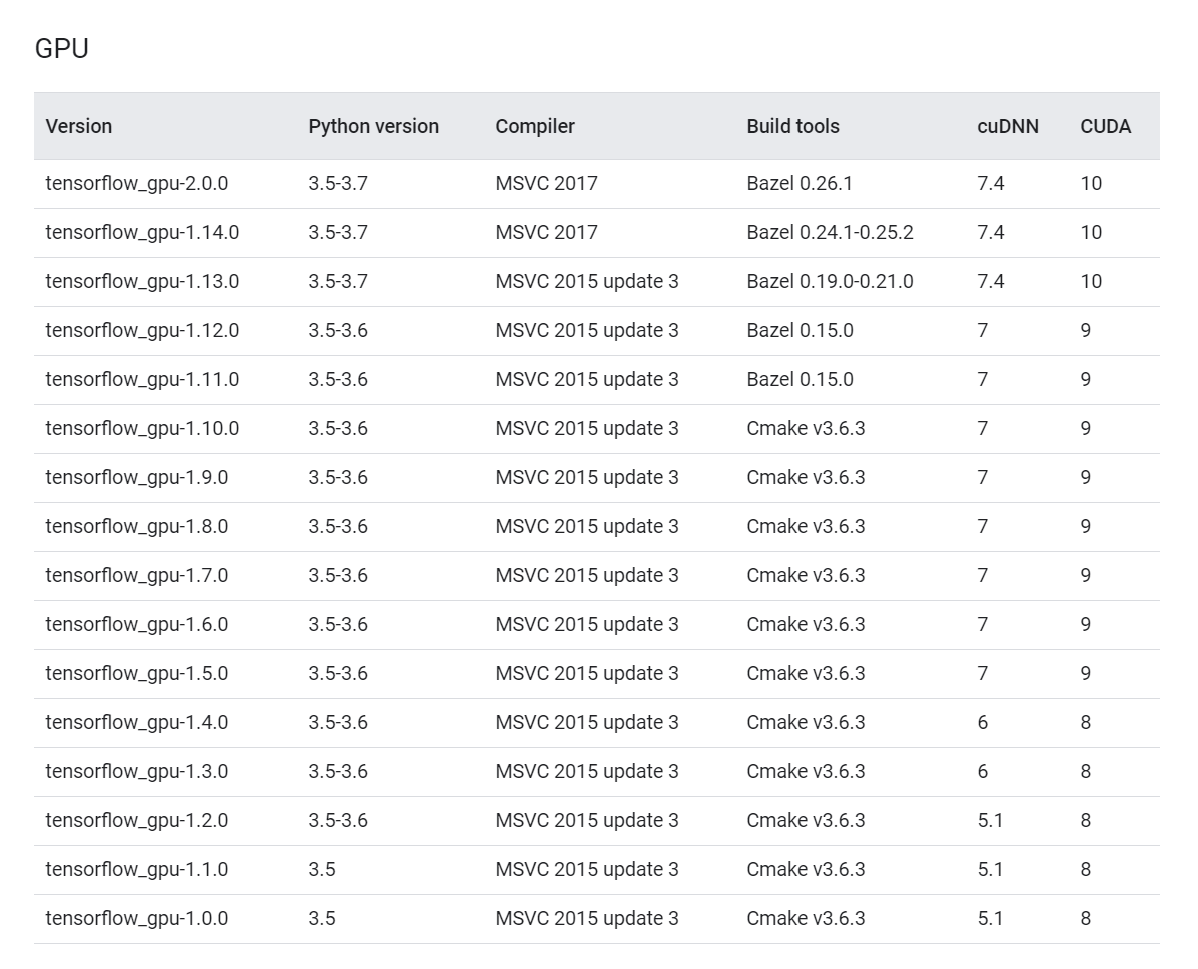Click cuDNN 7.4 in the 2.0.0 row
This screenshot has height=969, width=1198.
991,183
